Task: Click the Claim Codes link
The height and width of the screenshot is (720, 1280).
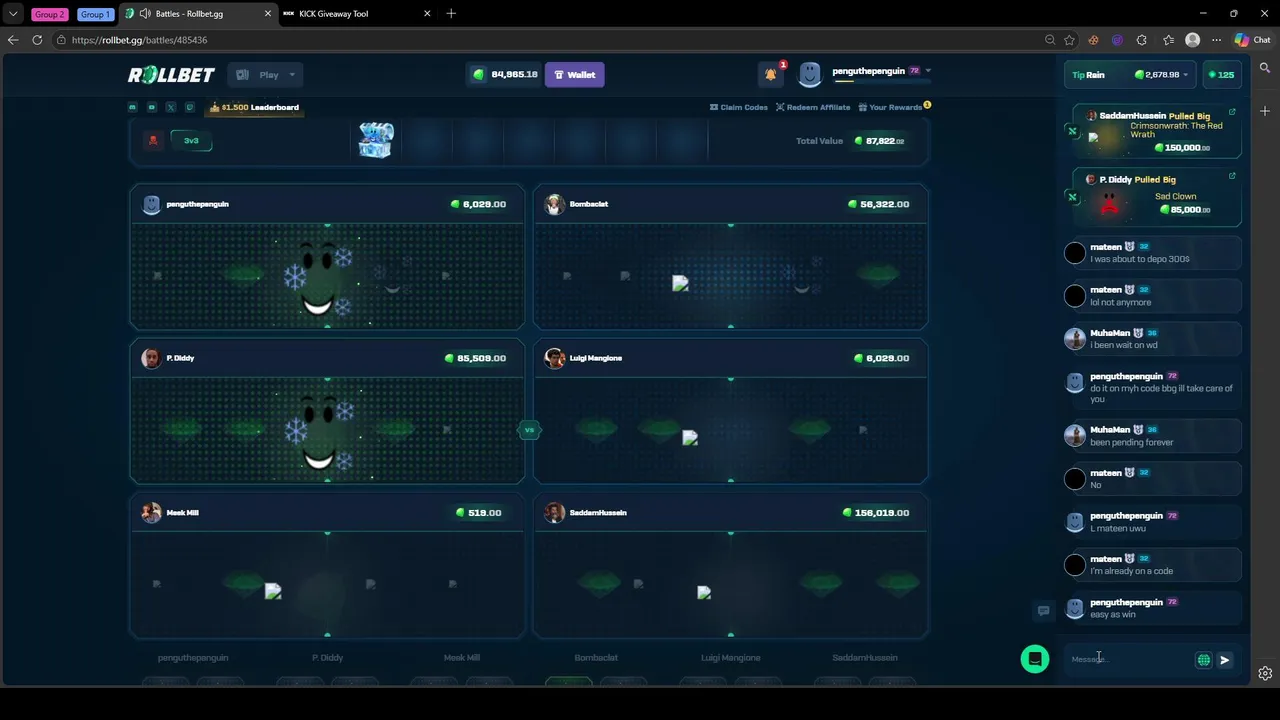Action: [738, 107]
